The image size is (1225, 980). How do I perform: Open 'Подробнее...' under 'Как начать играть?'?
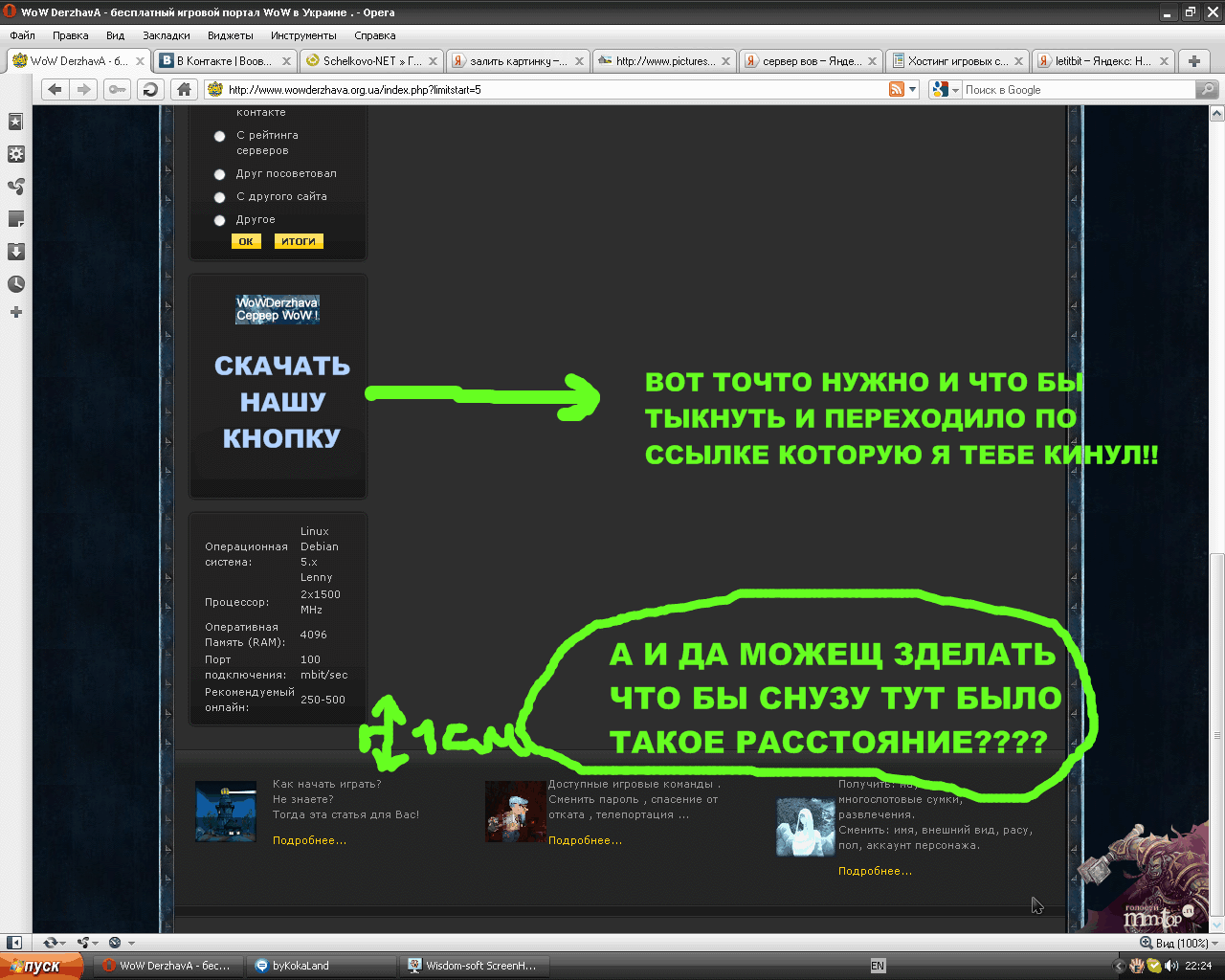(x=309, y=840)
